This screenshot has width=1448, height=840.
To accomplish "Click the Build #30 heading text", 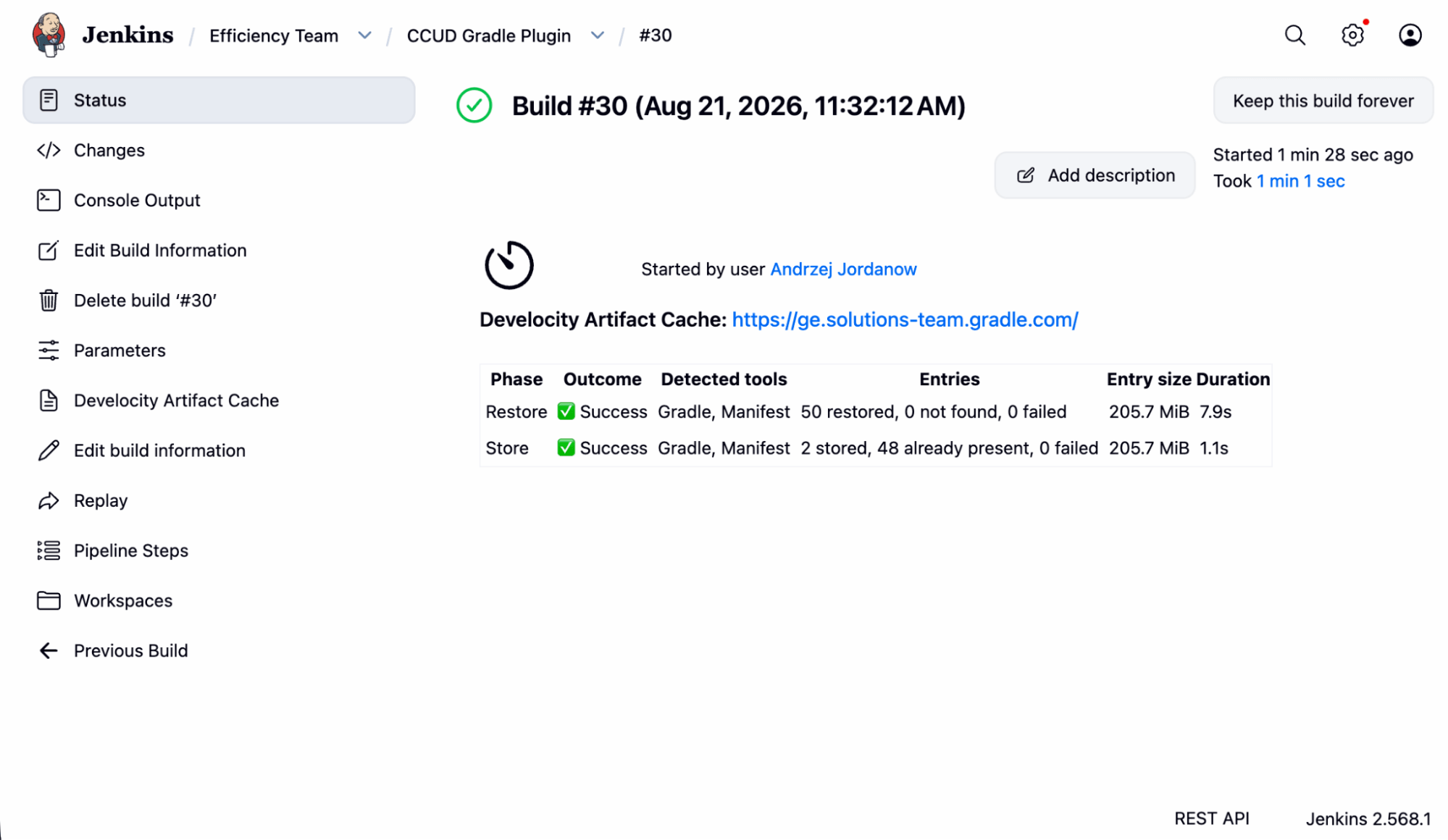I will (x=738, y=106).
